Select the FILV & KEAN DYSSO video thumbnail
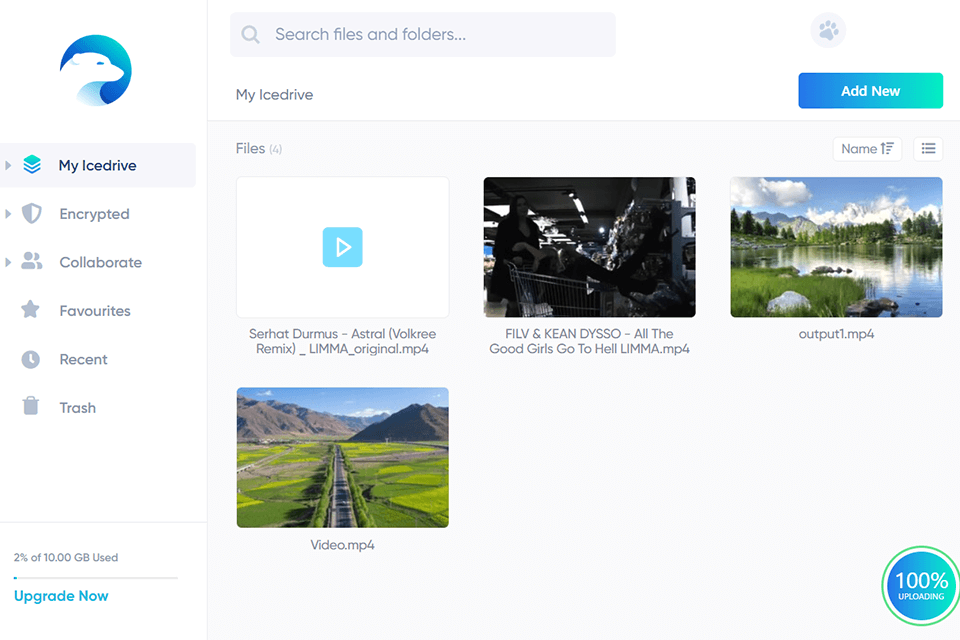Image resolution: width=960 pixels, height=640 pixels. coord(590,247)
